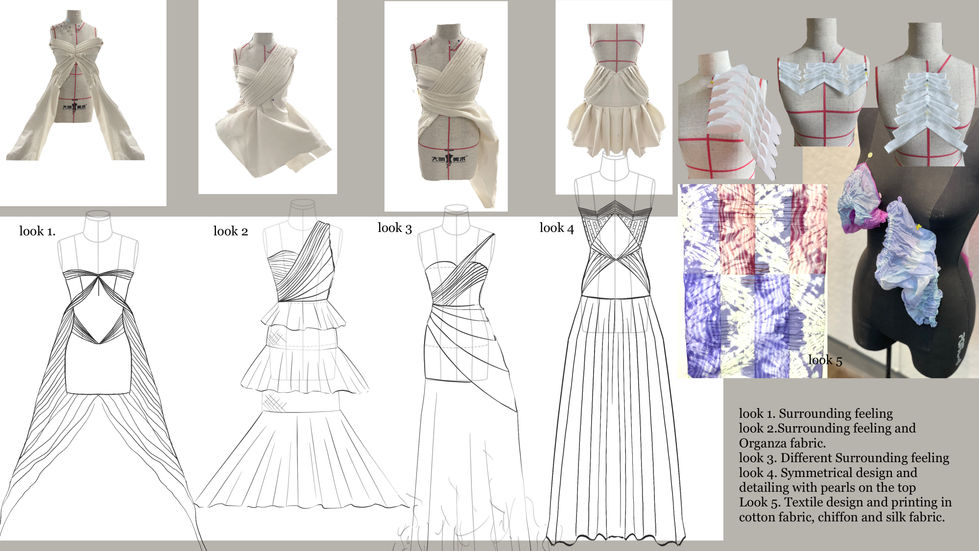Click the middle chevron-fold bust sample photo

pos(822,82)
